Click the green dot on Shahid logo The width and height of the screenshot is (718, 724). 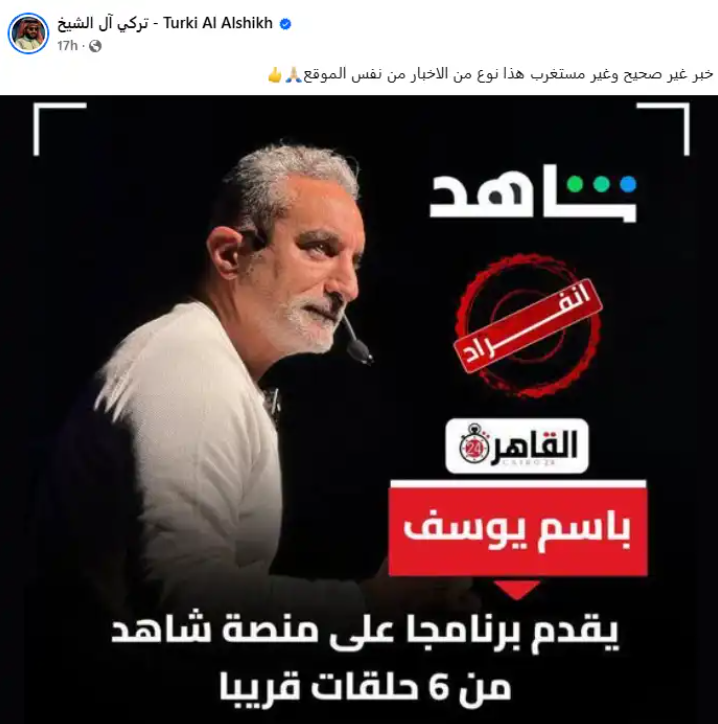(x=575, y=184)
